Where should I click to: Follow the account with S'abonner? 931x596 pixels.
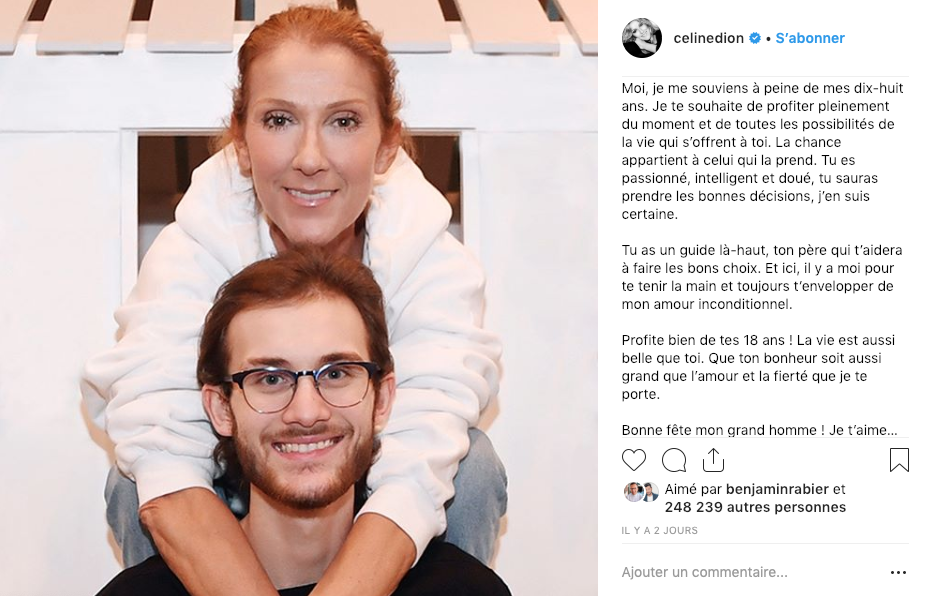(x=810, y=38)
